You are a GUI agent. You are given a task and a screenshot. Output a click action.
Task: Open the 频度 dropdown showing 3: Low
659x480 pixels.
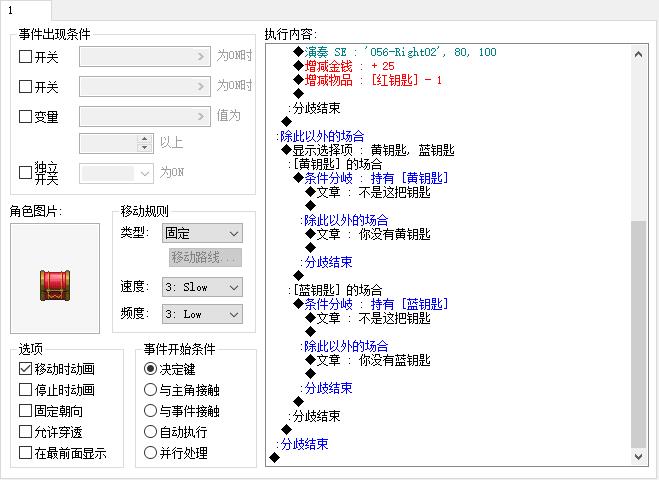pos(202,314)
